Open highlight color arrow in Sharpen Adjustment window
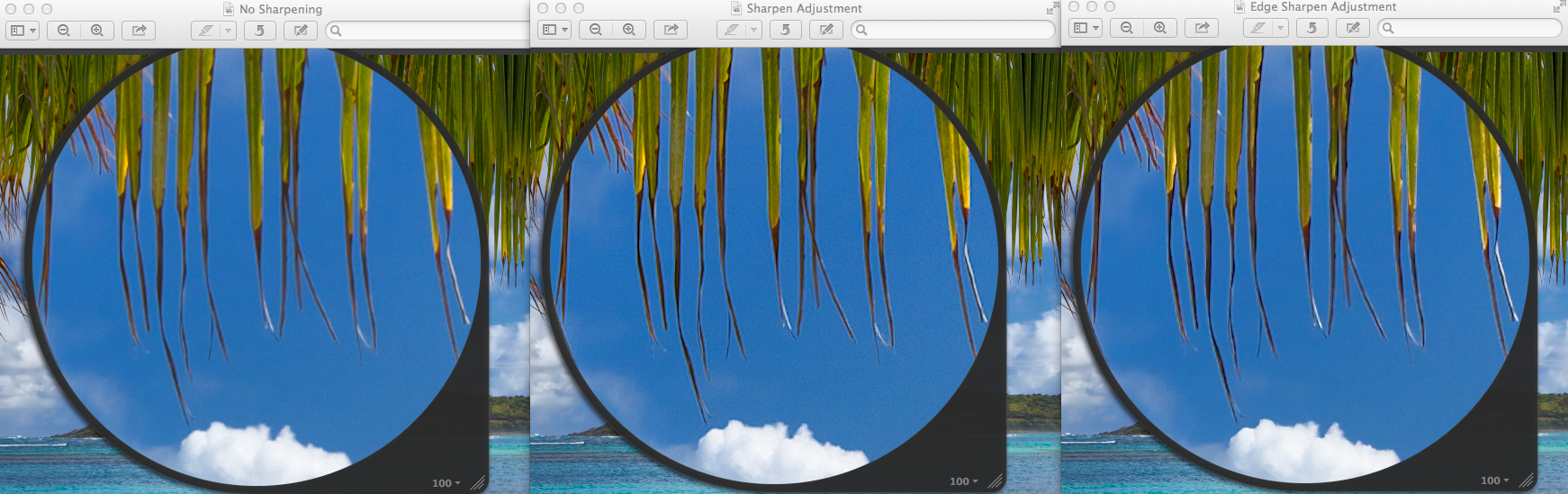The width and height of the screenshot is (1568, 494). (753, 30)
